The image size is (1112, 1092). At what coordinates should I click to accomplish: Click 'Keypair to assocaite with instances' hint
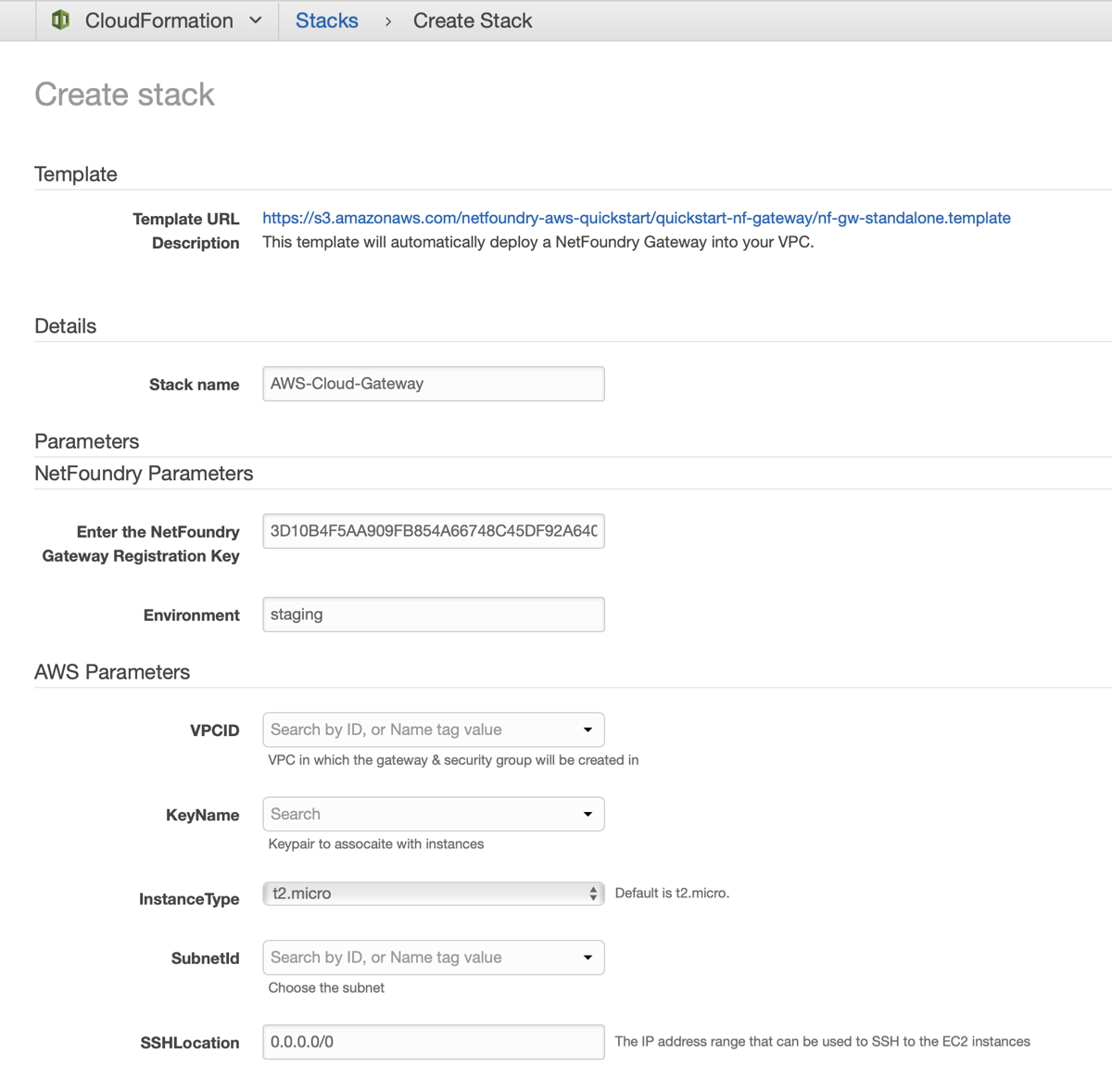point(376,844)
